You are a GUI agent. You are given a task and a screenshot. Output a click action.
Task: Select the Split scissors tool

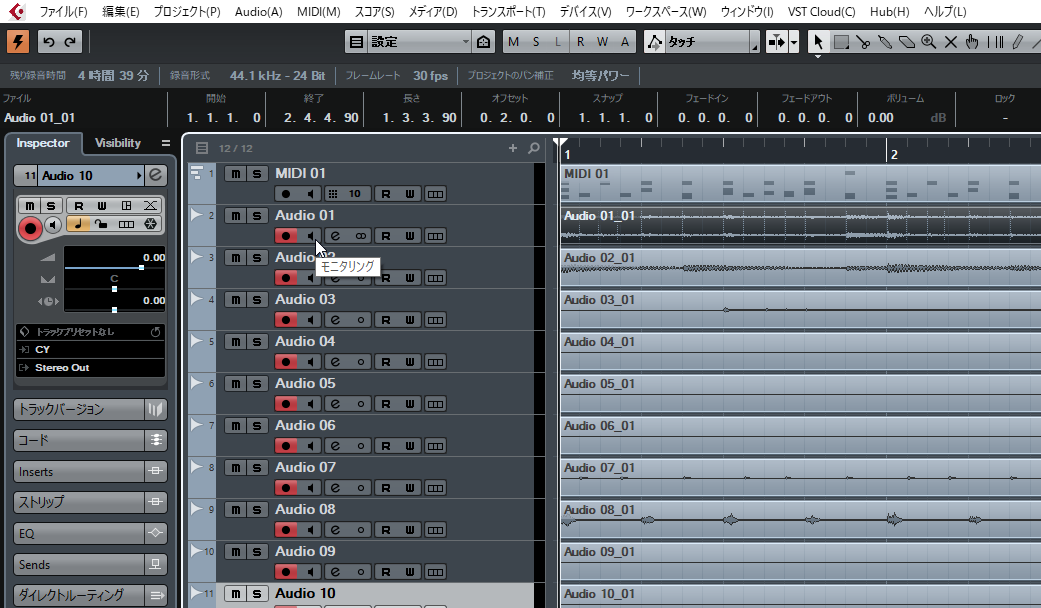(x=863, y=42)
